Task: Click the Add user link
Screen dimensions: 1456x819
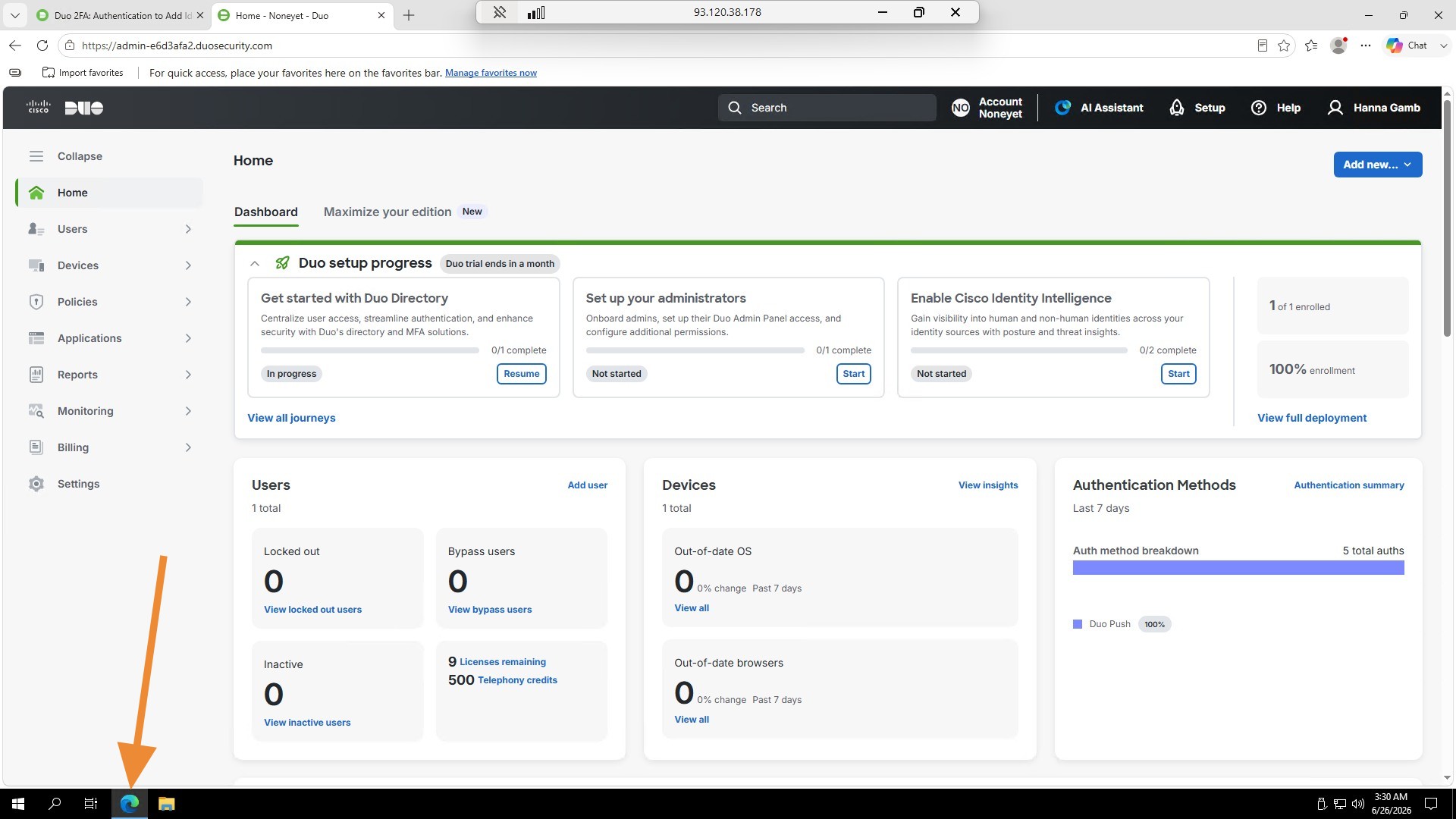Action: pos(588,485)
